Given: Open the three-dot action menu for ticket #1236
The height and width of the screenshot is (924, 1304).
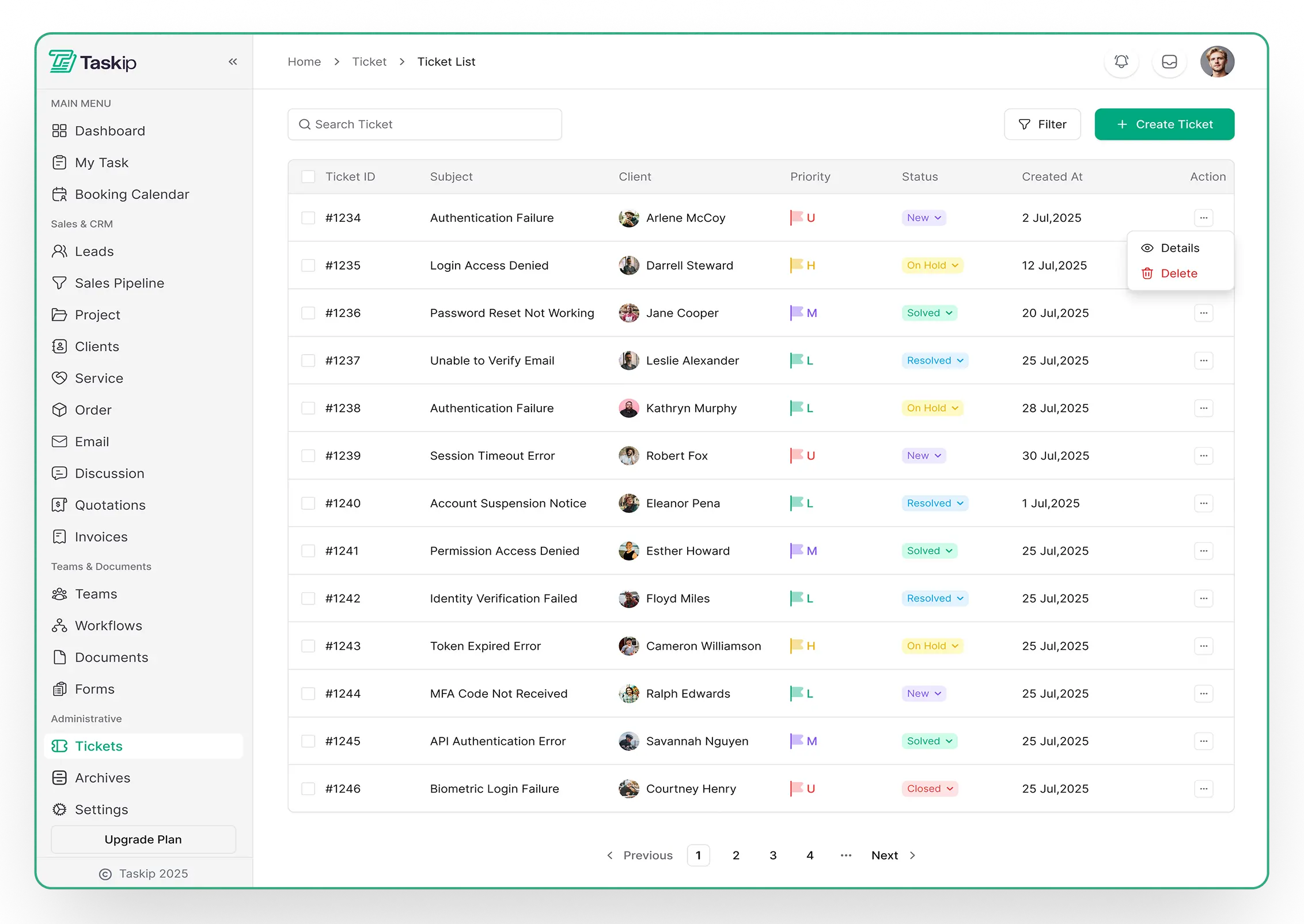Looking at the screenshot, I should point(1203,313).
